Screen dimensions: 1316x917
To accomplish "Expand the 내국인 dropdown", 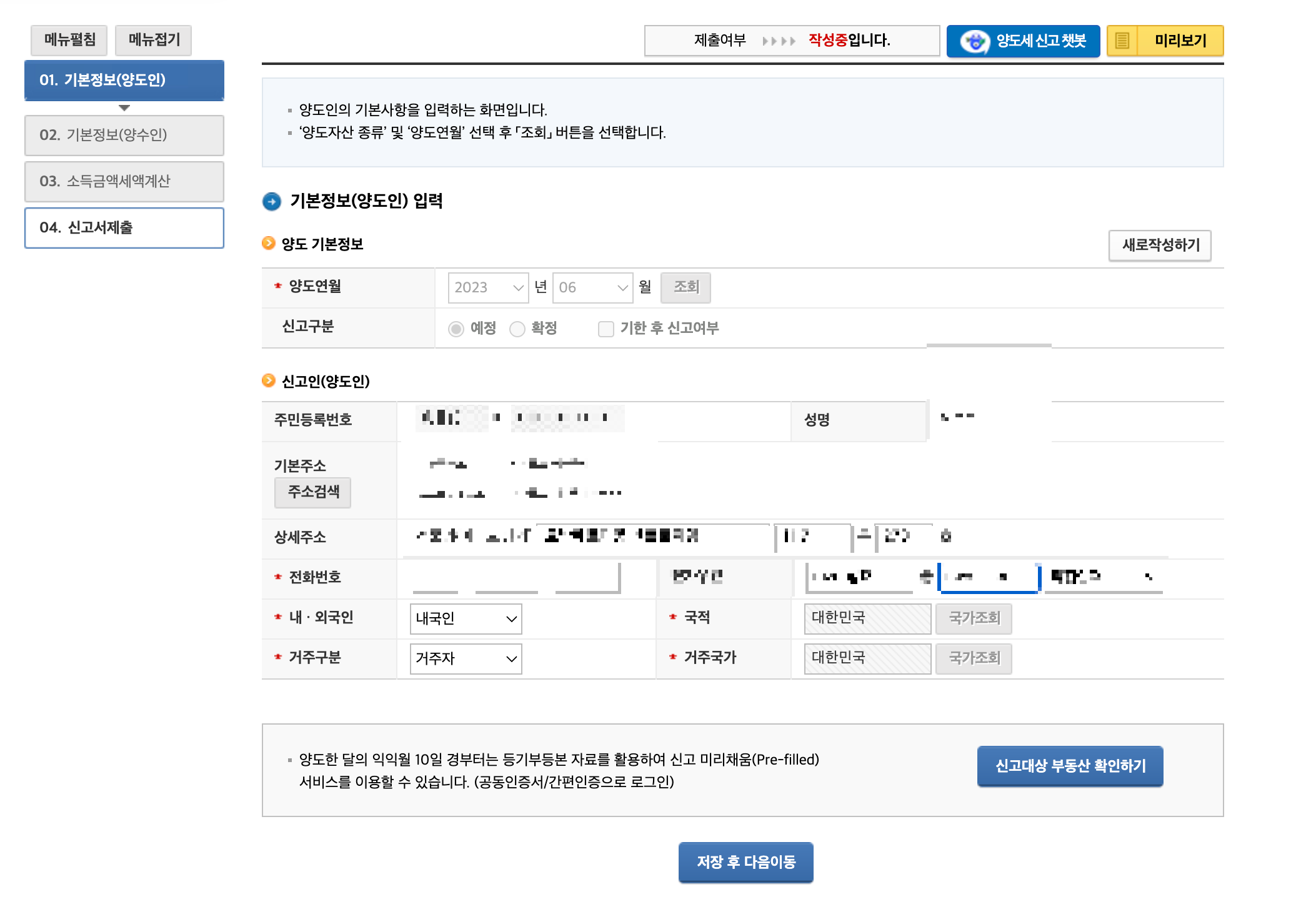I will tap(466, 618).
